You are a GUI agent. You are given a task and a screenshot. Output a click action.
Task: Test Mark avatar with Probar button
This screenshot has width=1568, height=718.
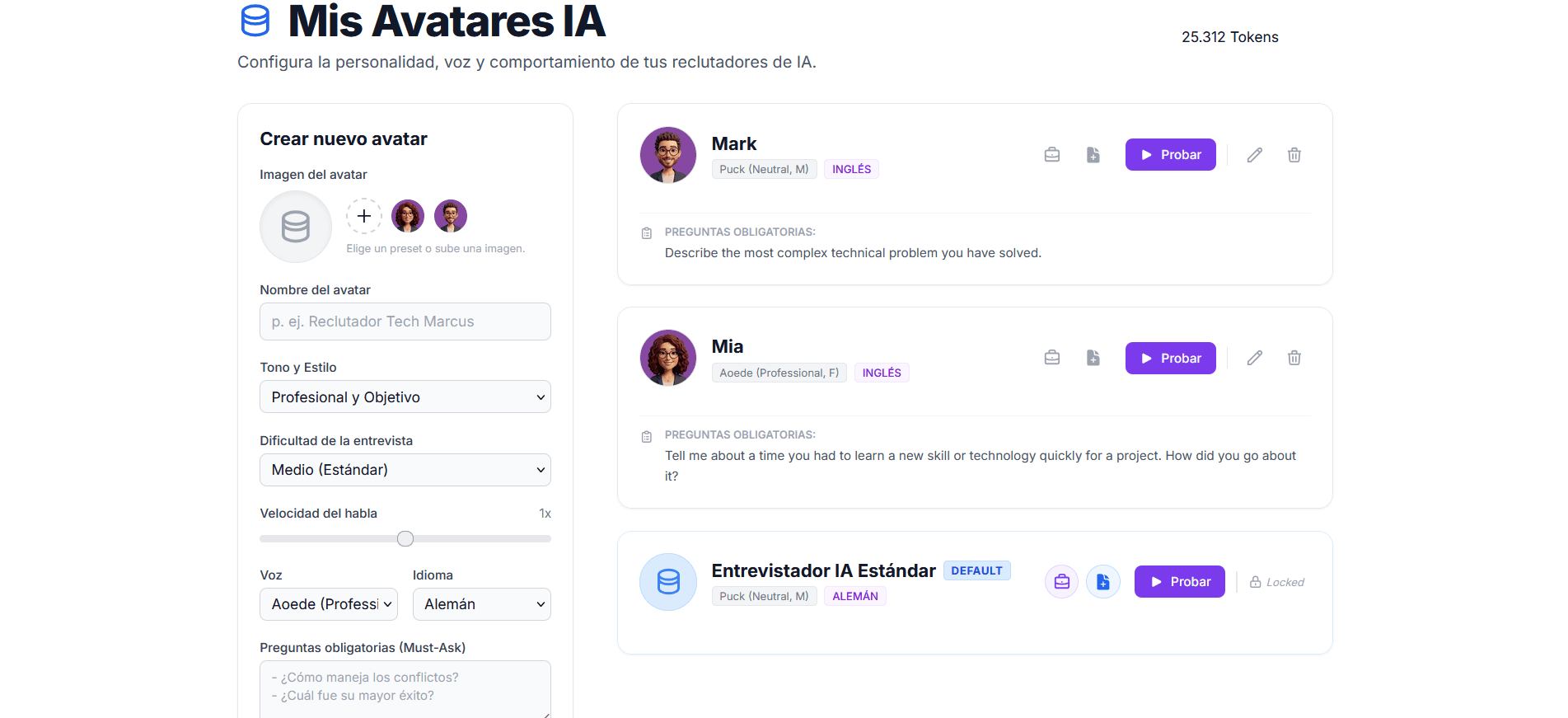[x=1171, y=155]
